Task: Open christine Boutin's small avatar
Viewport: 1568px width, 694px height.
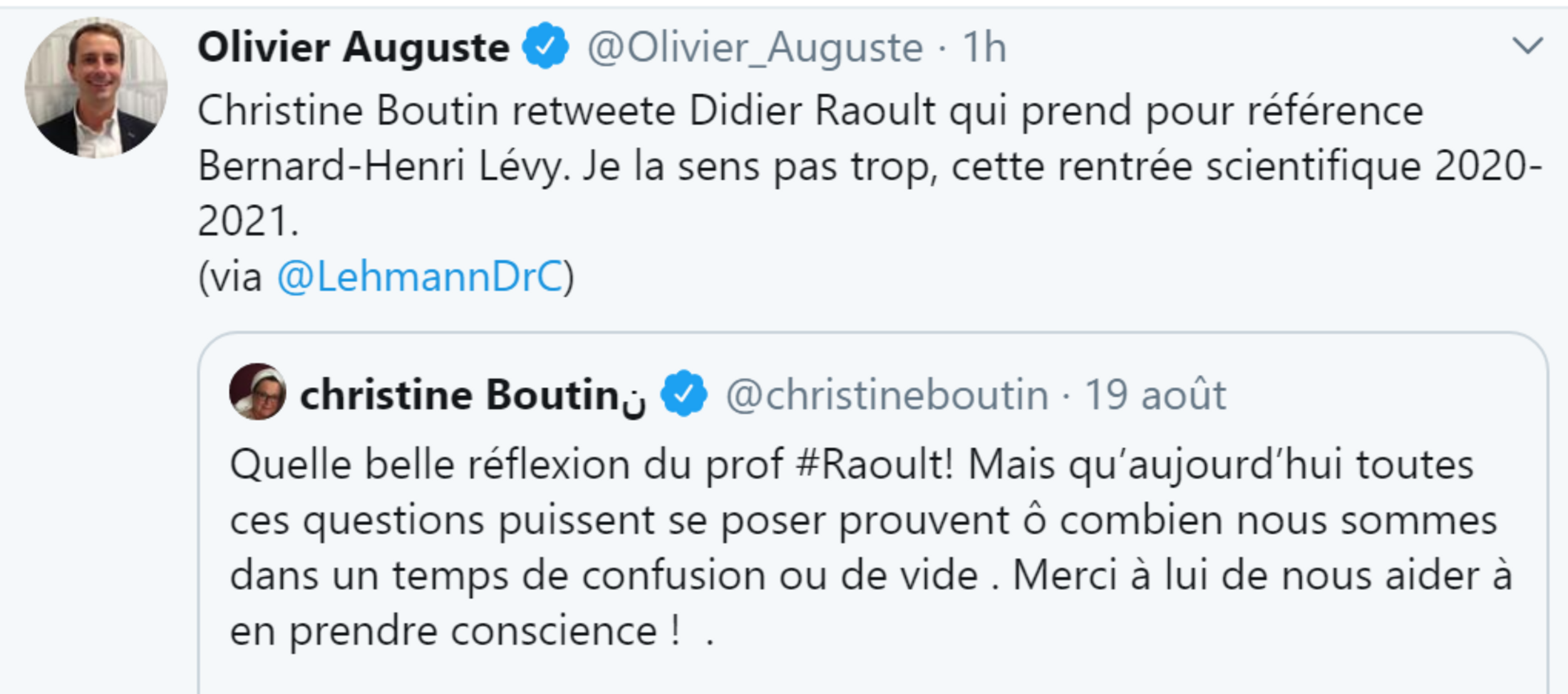Action: coord(257,392)
